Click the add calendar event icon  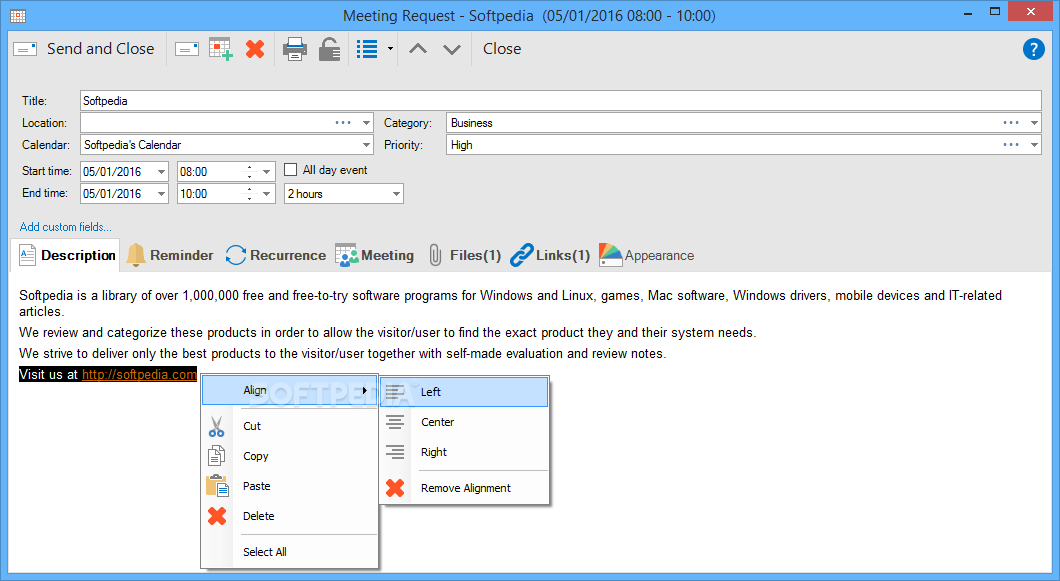click(221, 49)
